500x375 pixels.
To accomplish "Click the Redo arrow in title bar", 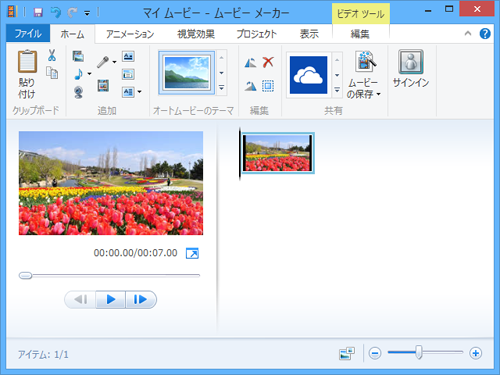I will 72,13.
